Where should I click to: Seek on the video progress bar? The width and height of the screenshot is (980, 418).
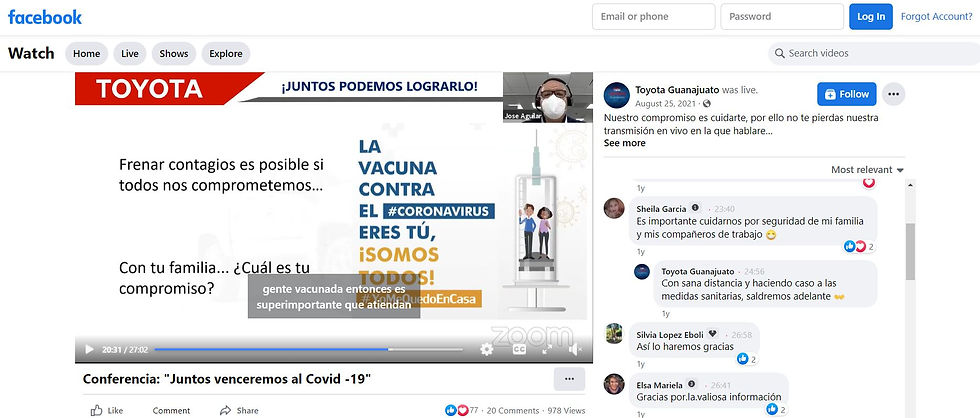tap(309, 349)
